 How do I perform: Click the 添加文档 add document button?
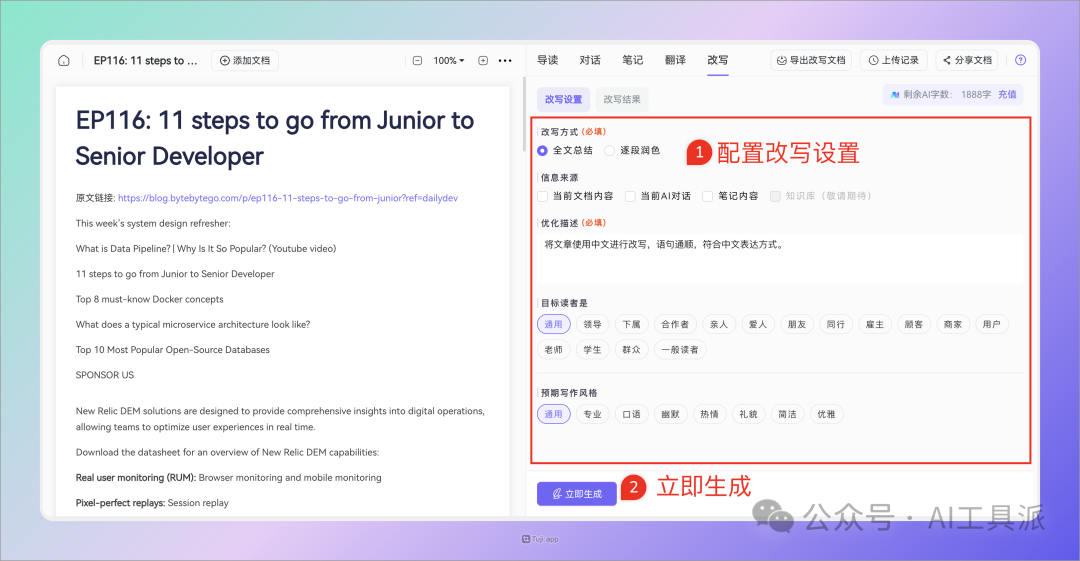click(x=245, y=61)
